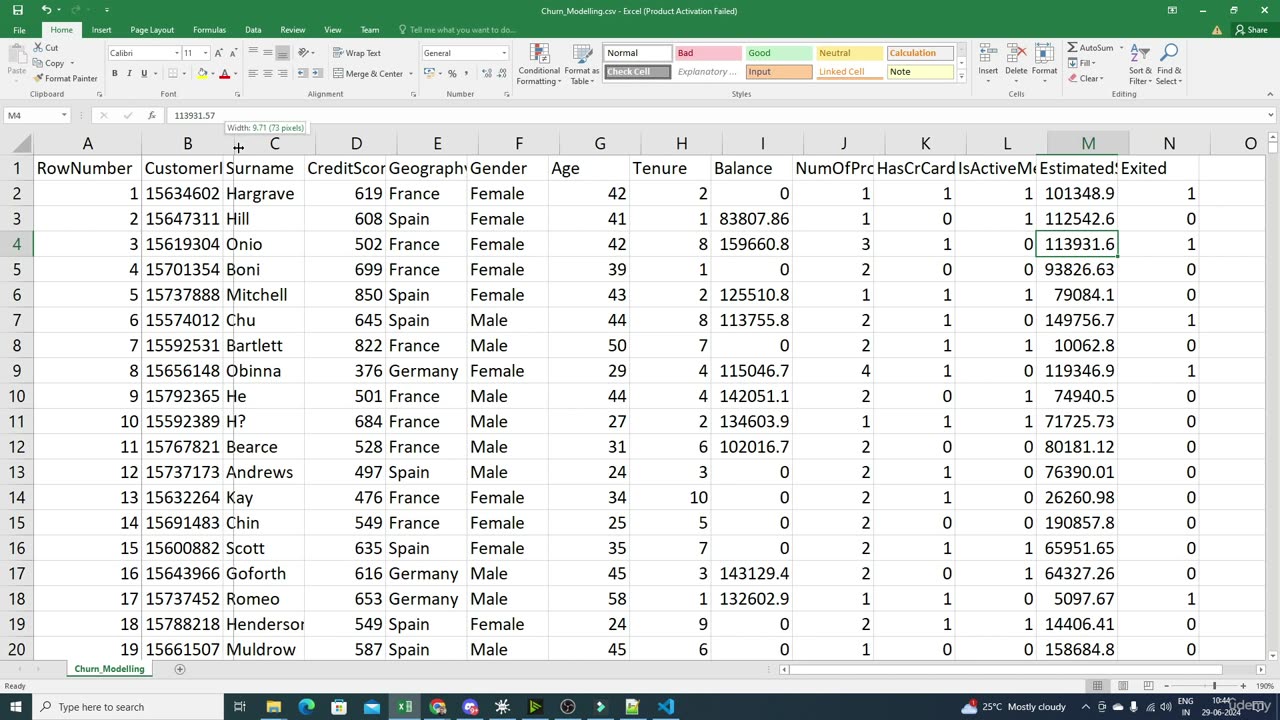Viewport: 1280px width, 720px height.
Task: Open the Clear eraser menu
Action: [x=1086, y=78]
